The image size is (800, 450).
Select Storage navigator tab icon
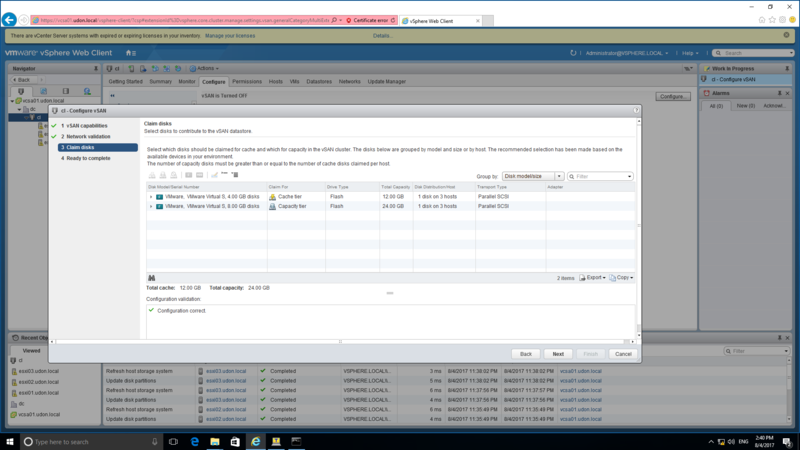[65, 91]
